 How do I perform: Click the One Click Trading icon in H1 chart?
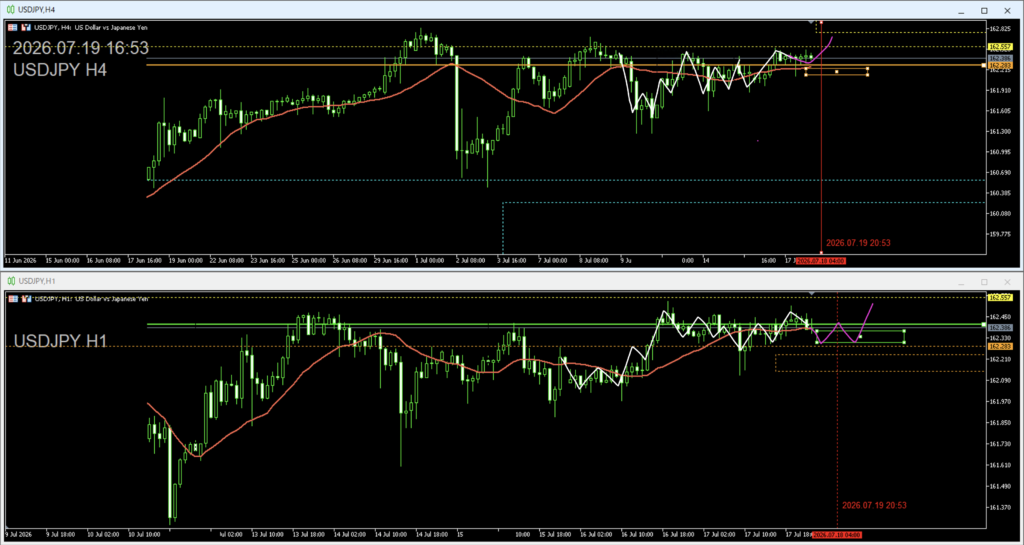pyautogui.click(x=25, y=298)
